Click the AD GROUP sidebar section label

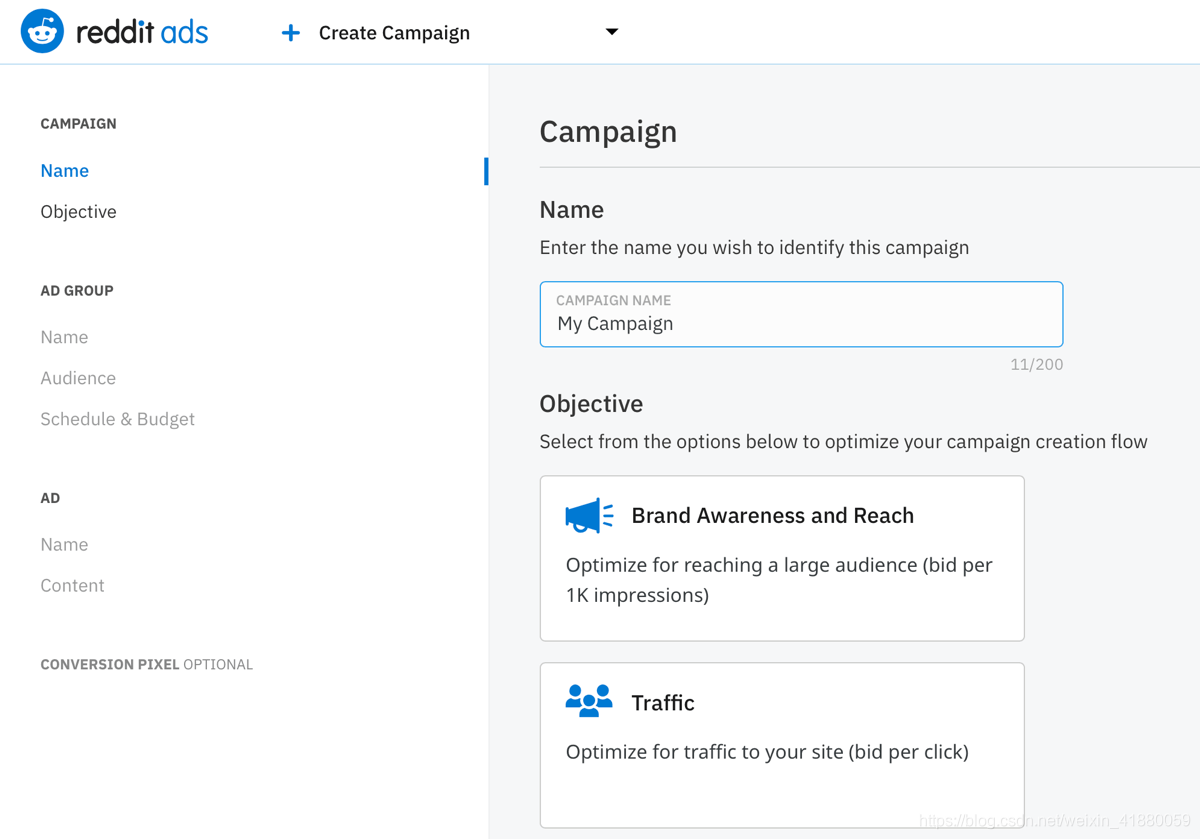77,290
